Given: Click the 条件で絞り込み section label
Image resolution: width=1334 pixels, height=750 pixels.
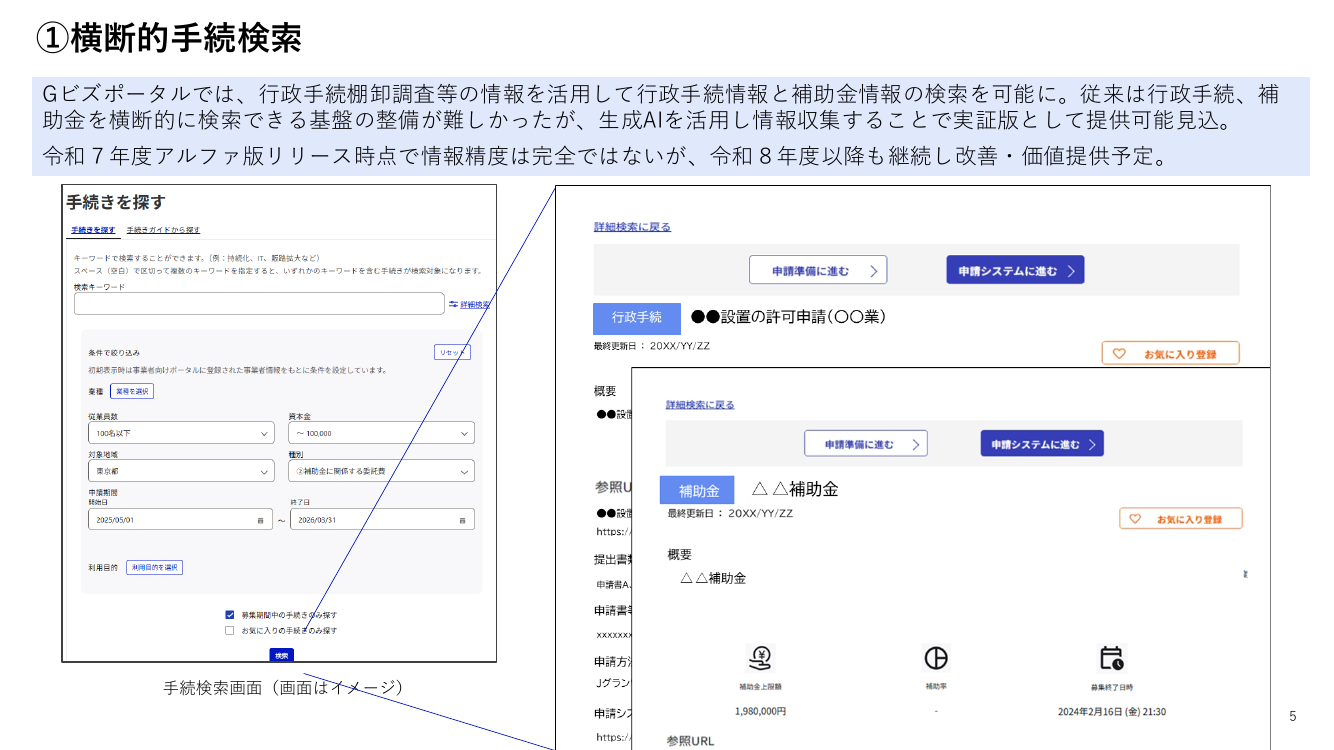Looking at the screenshot, I should (114, 353).
